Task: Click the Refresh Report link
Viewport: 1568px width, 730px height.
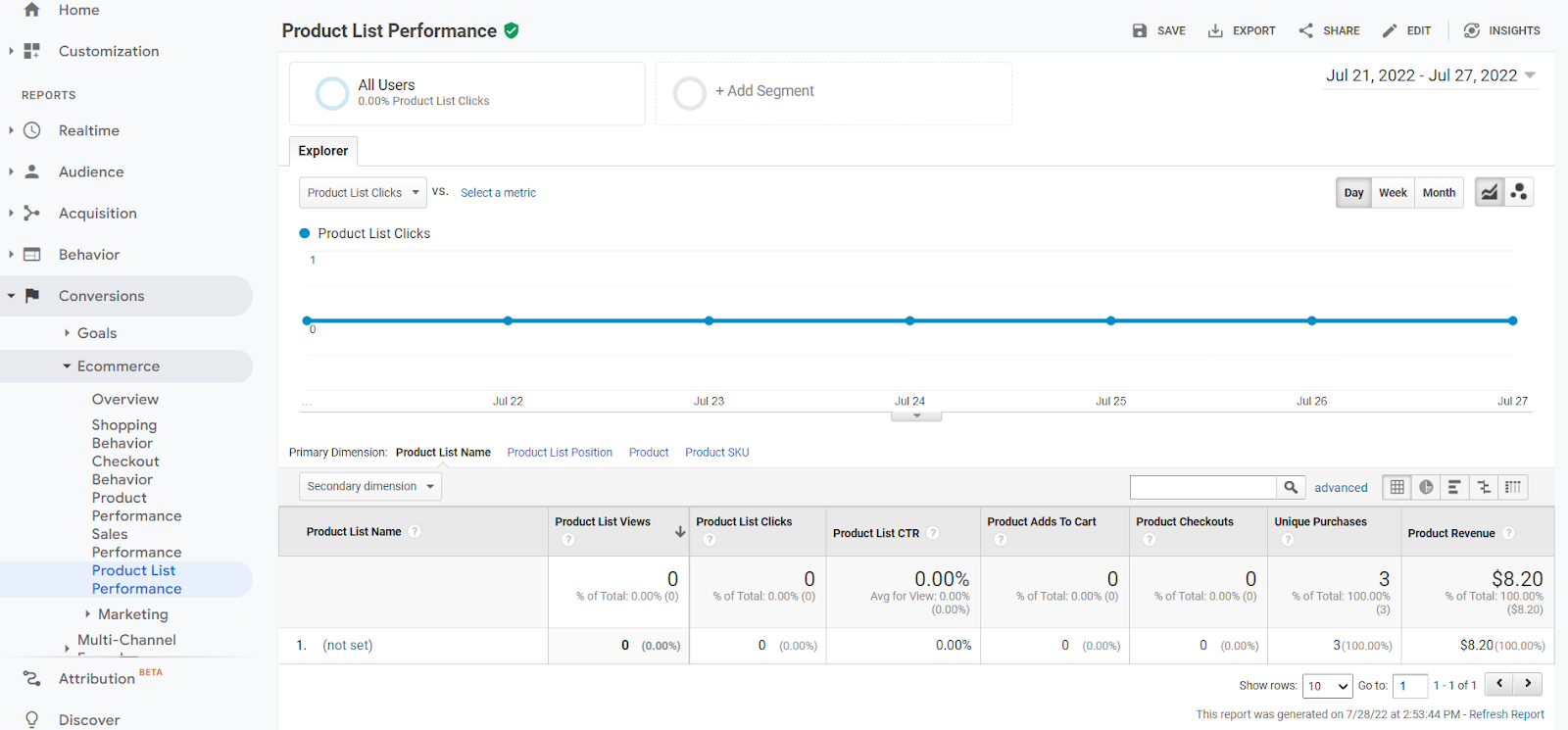Action: pos(1506,714)
